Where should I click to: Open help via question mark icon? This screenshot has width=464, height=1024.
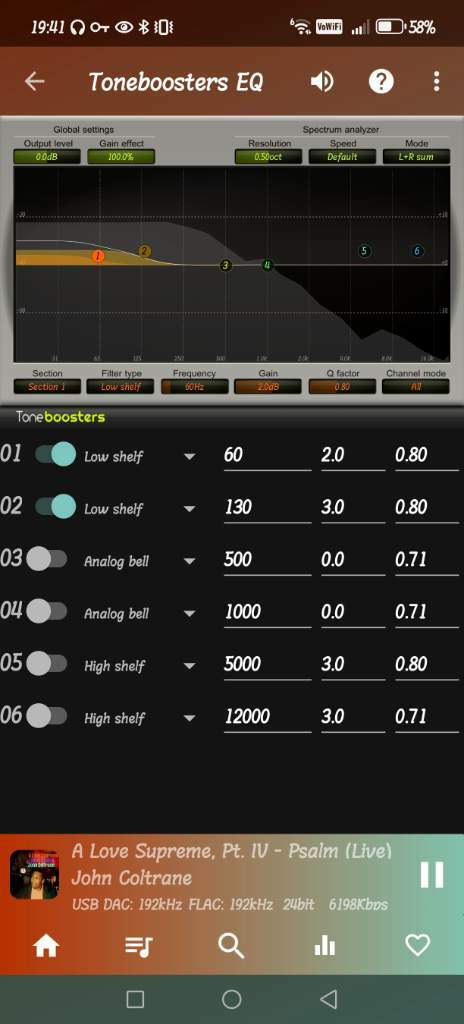click(381, 82)
